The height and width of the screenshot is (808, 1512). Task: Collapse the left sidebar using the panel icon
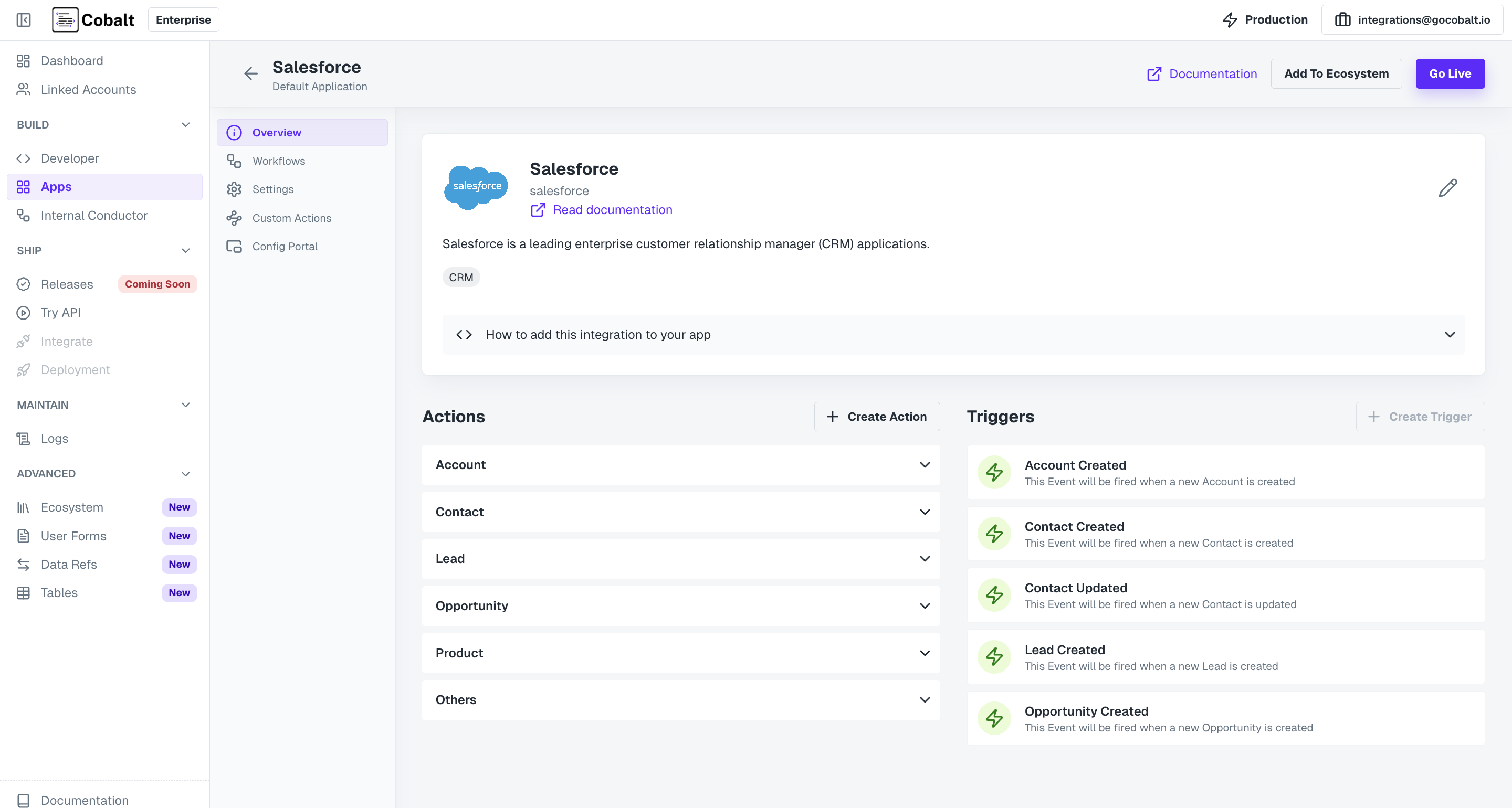click(x=24, y=19)
